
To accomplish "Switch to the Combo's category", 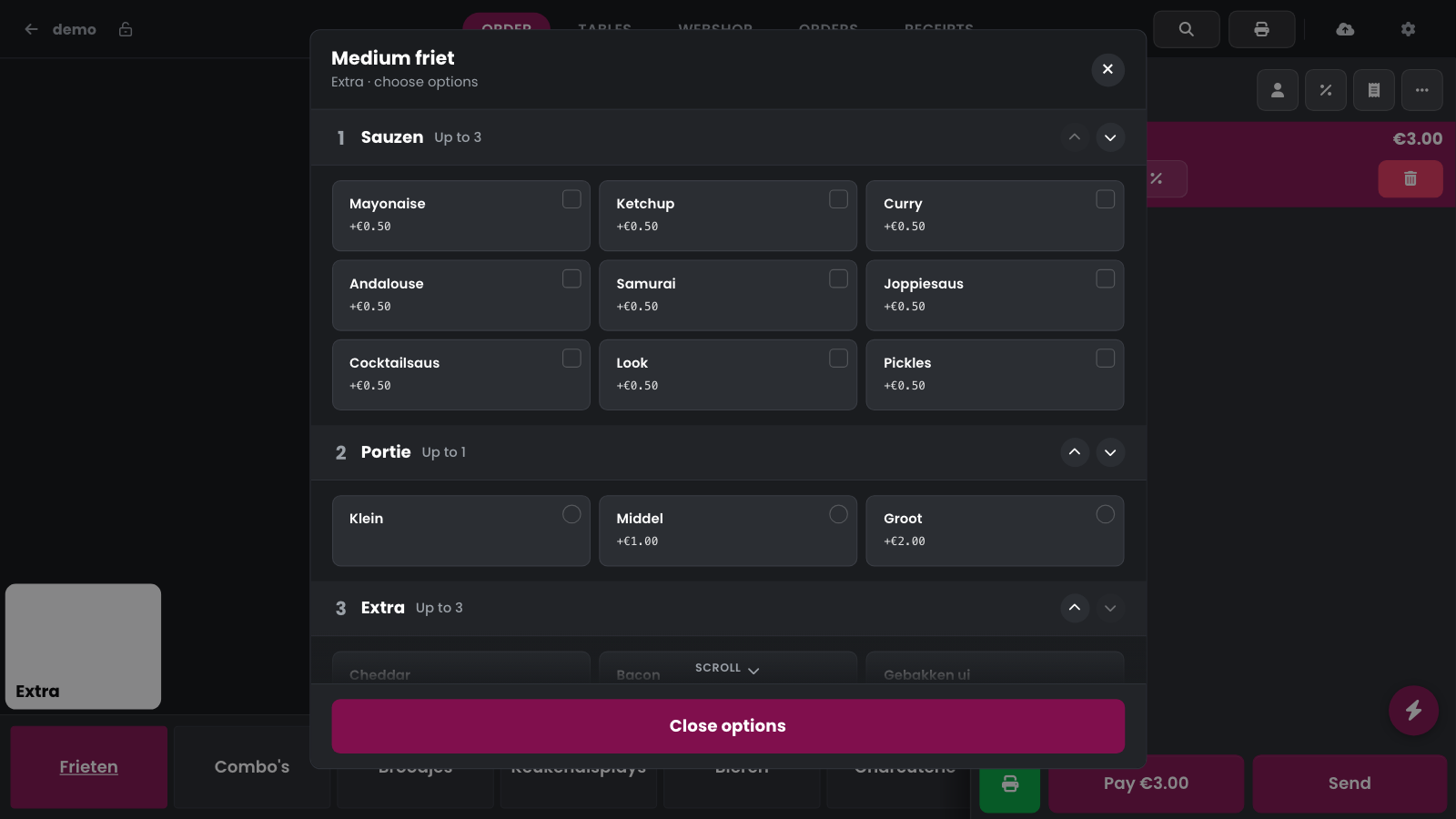I will point(252,767).
